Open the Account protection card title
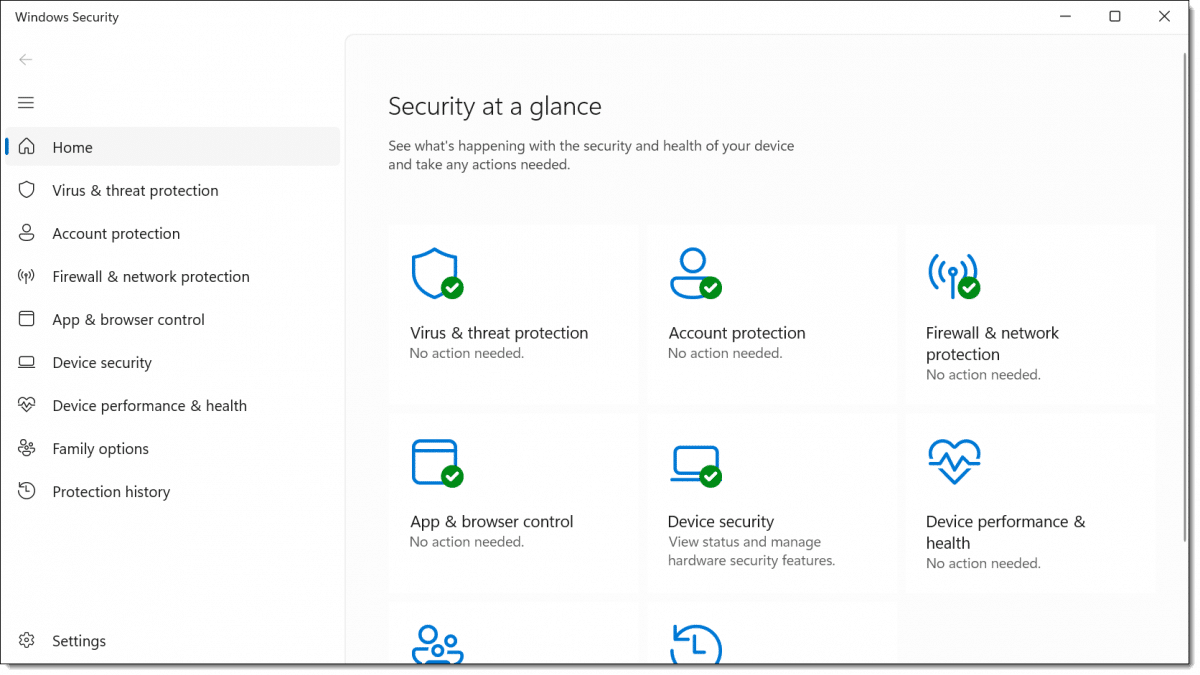 point(737,333)
